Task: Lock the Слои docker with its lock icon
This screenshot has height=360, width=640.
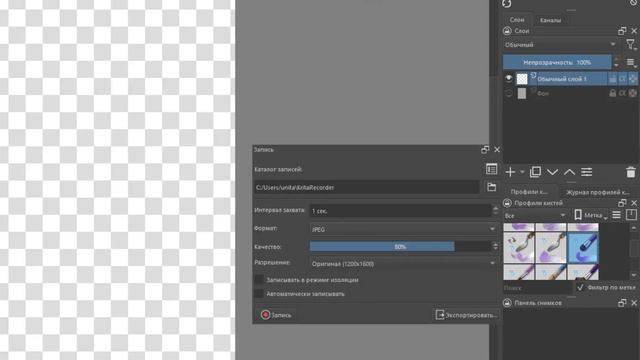Action: [507, 31]
